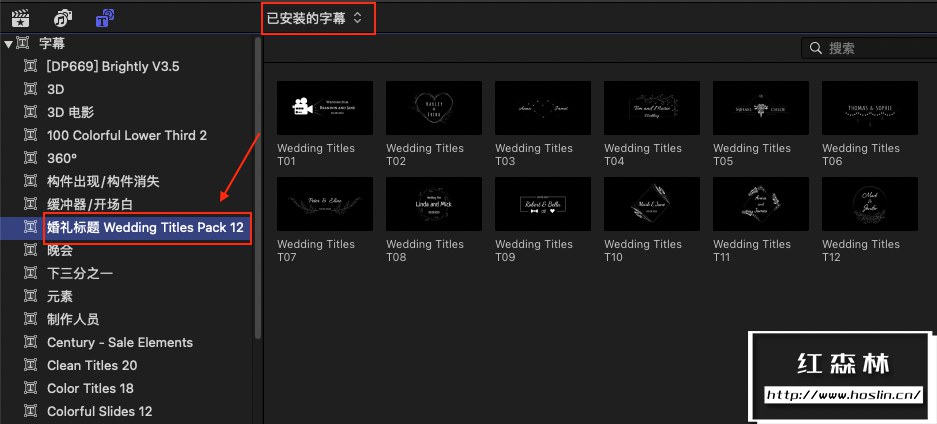Viewport: 937px width, 424px height.
Task: Click the search magnifier icon
Action: pos(815,48)
